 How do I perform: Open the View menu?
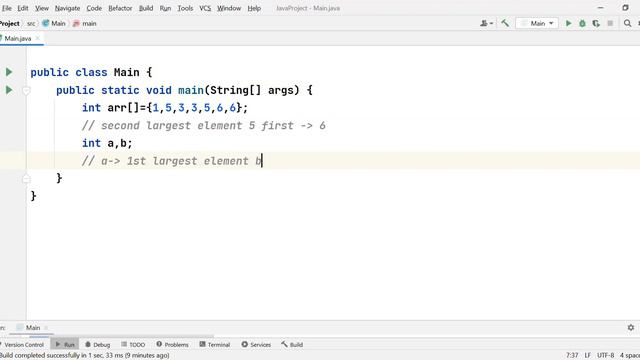tap(42, 8)
